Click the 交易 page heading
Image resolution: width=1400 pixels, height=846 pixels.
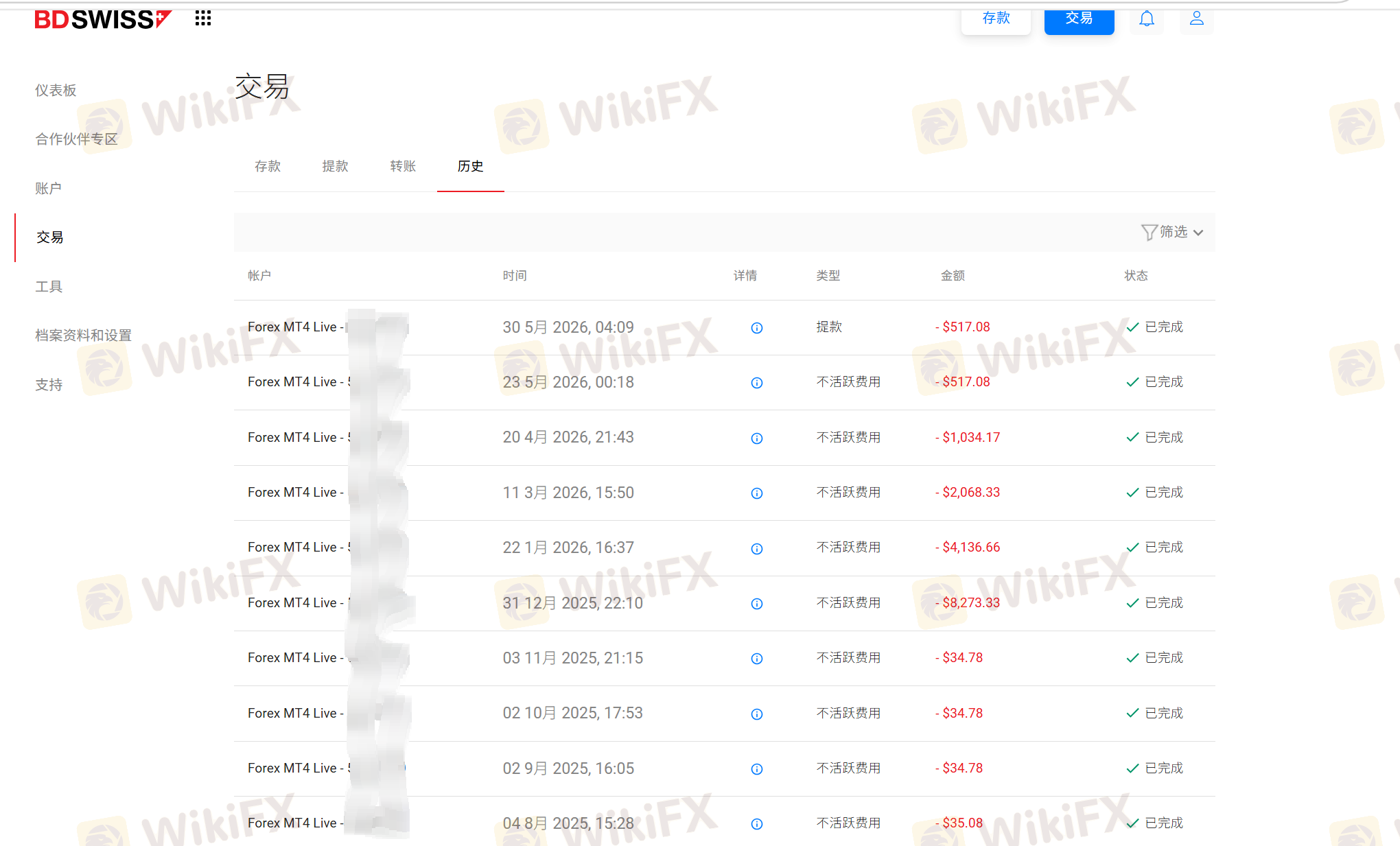(262, 87)
